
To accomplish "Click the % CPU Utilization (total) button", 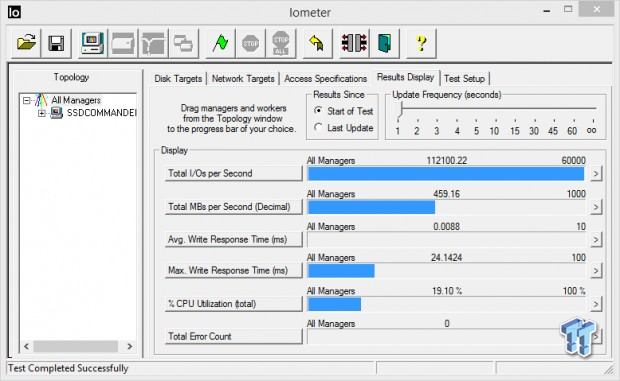I will [233, 304].
